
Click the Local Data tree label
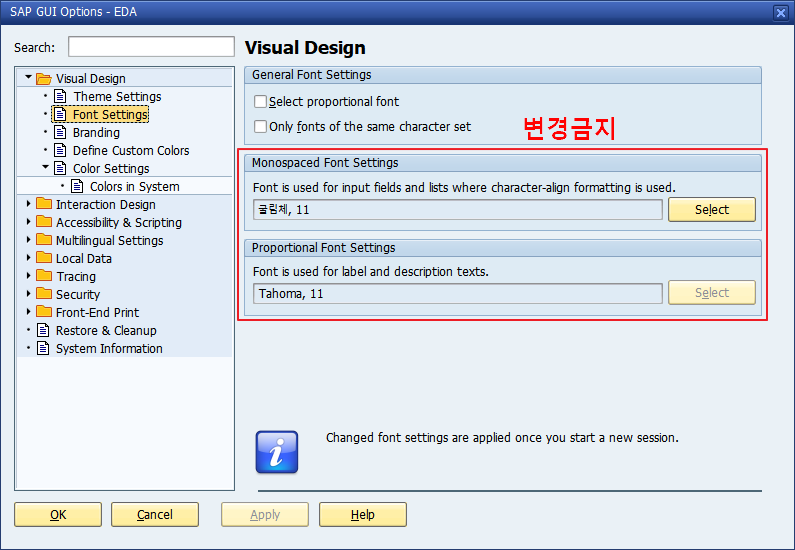pos(84,259)
